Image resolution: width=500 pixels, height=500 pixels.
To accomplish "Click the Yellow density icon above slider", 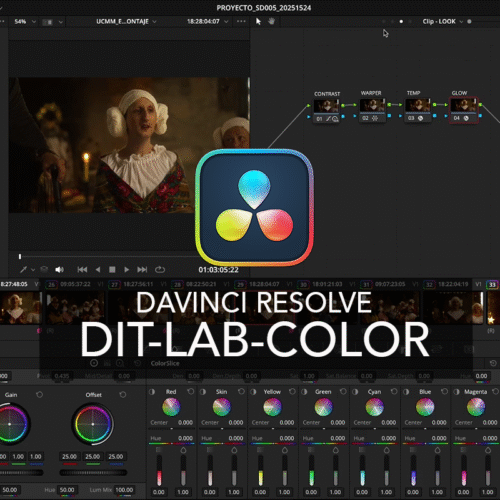I will (x=260, y=450).
